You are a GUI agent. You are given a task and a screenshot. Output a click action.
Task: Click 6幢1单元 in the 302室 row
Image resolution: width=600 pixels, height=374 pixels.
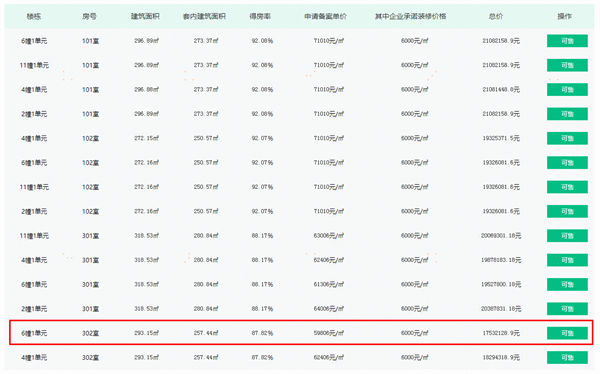34,333
